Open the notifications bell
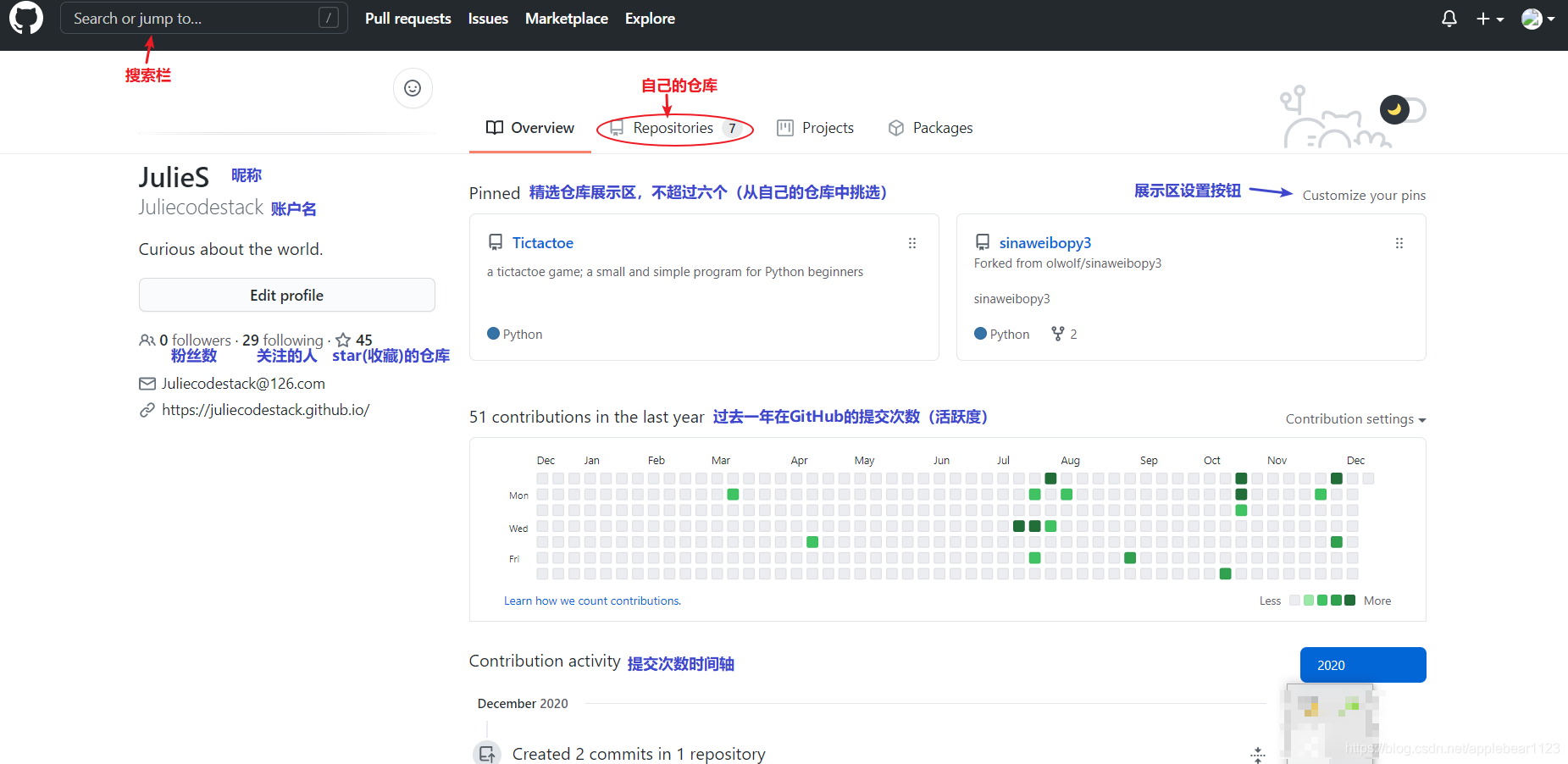This screenshot has width=1568, height=764. coord(1449,19)
